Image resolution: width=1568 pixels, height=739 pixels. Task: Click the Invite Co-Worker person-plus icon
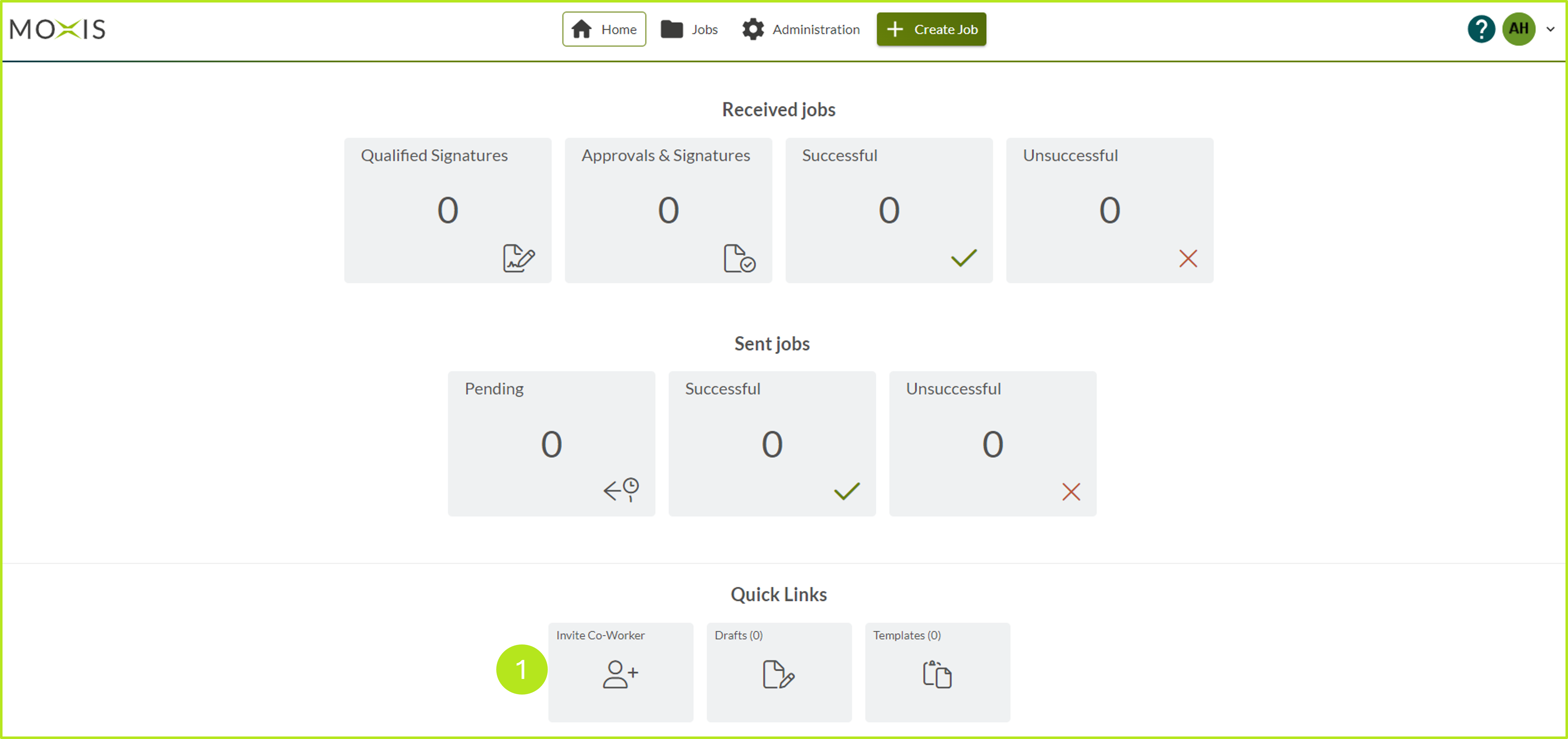pos(620,674)
